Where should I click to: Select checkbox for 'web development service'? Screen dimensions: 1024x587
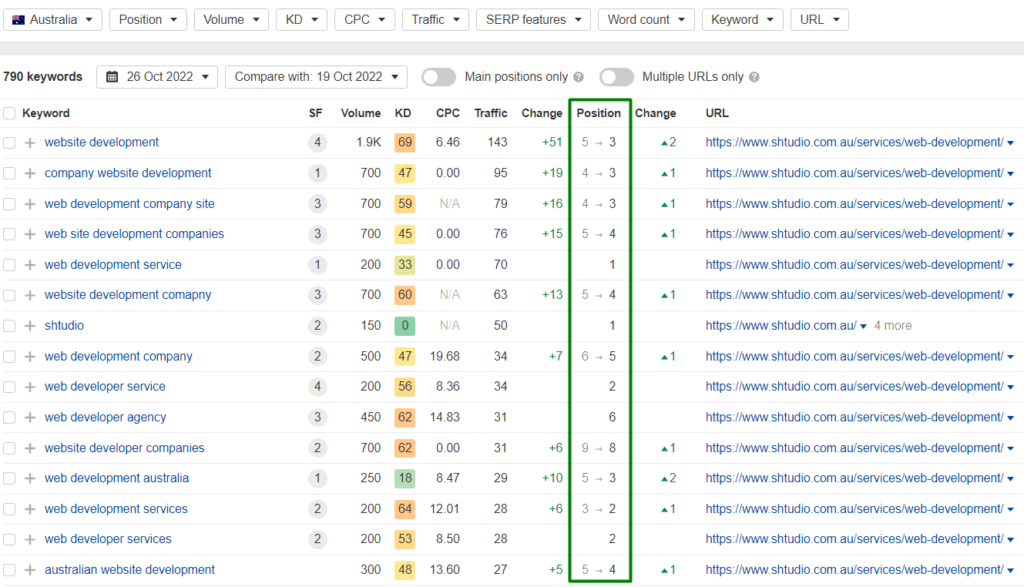click(x=9, y=264)
